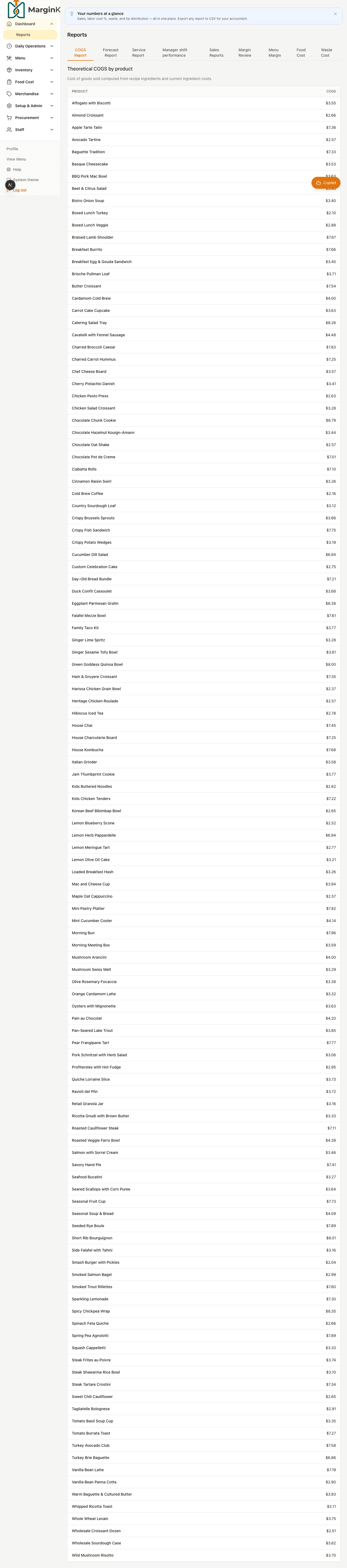This screenshot has height=1568, width=347.
Task: Expand the Inventory section chevron
Action: point(52,70)
